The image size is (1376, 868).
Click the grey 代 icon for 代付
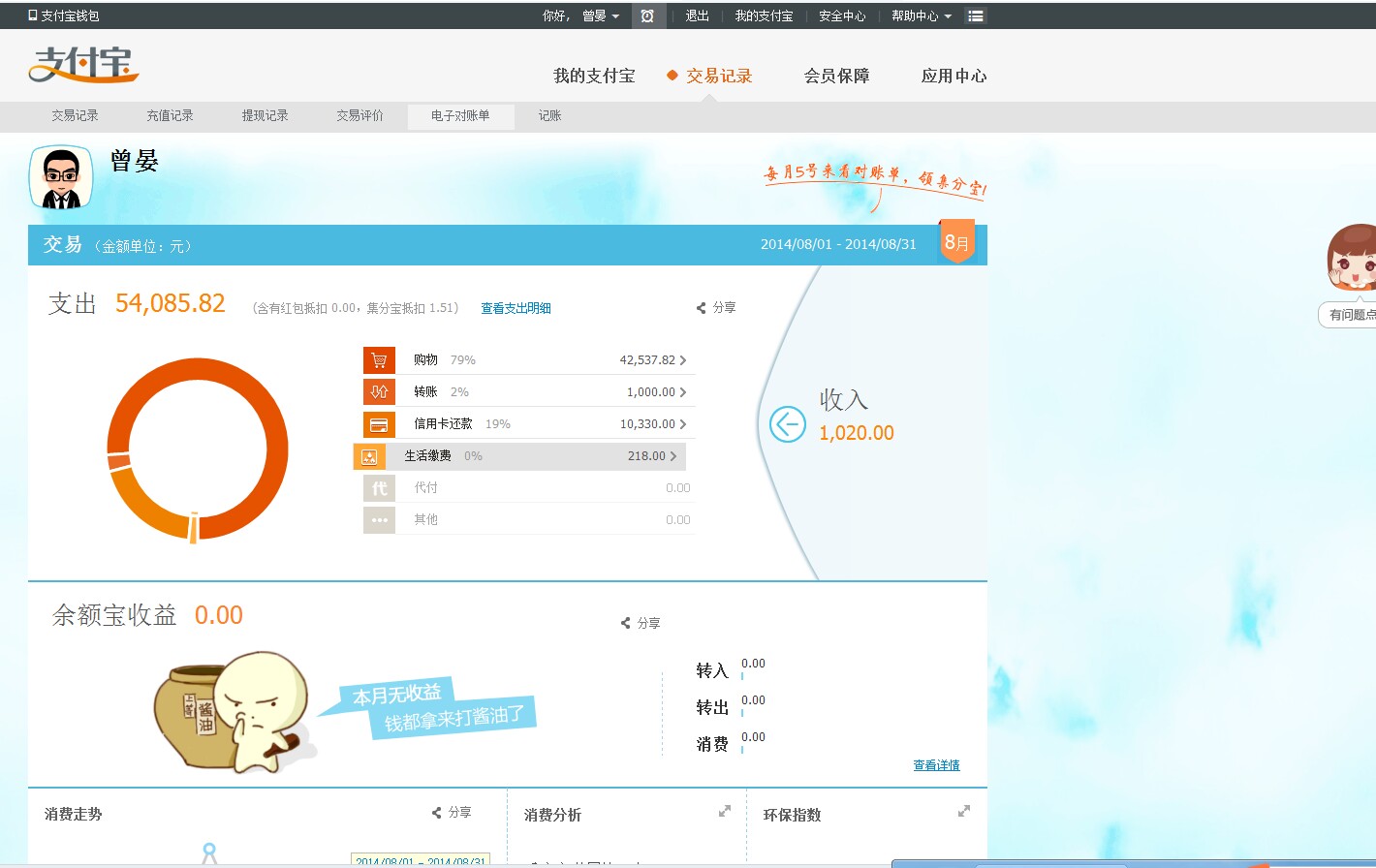pyautogui.click(x=379, y=488)
